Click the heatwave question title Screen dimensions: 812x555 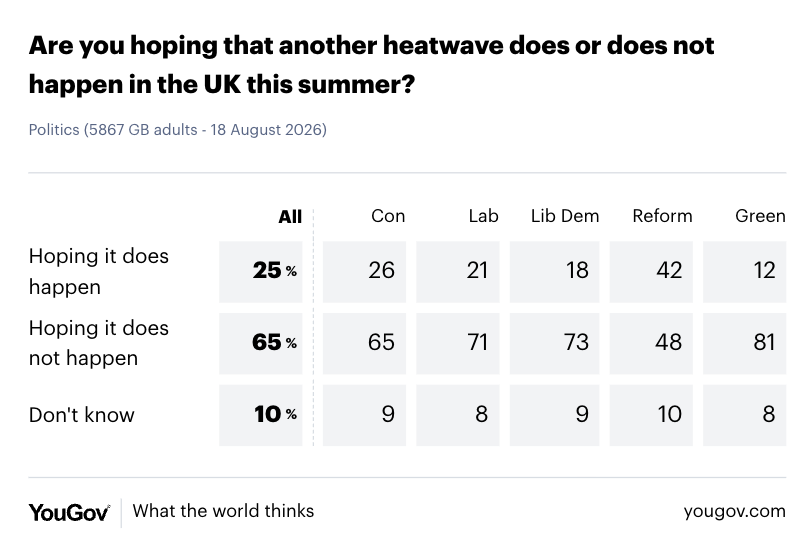(371, 65)
